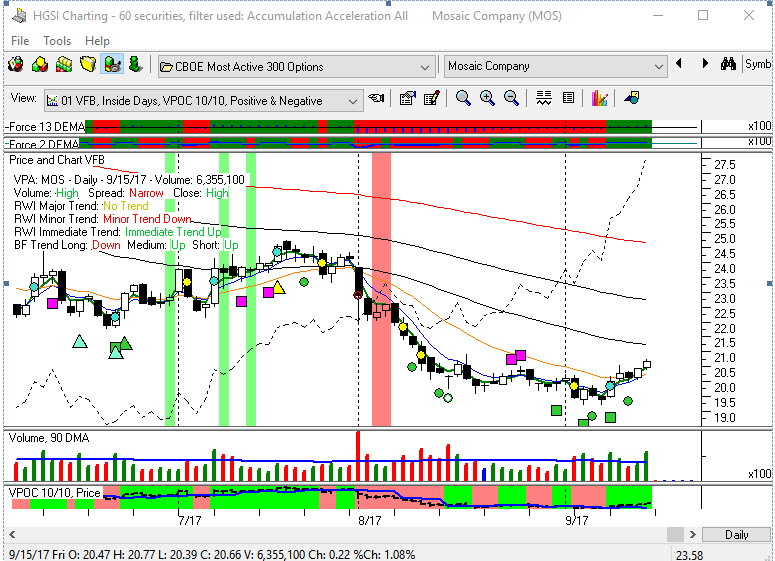Click the colorful bar chart icon

(x=599, y=98)
